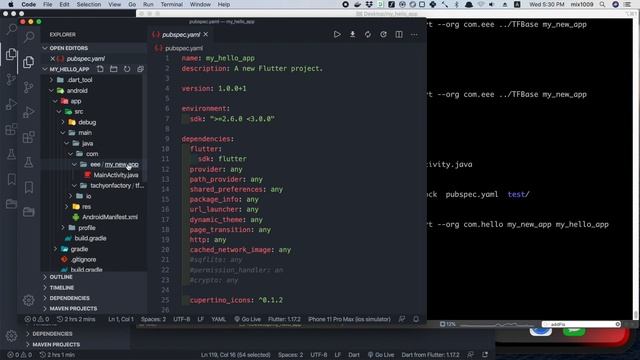Collapse the MY_HELLO_APP section

(x=45, y=69)
